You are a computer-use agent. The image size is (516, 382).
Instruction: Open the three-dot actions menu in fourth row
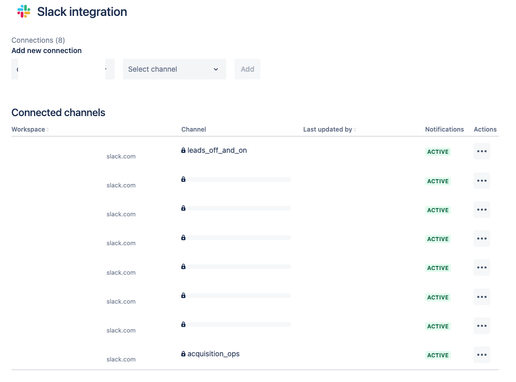pyautogui.click(x=482, y=239)
